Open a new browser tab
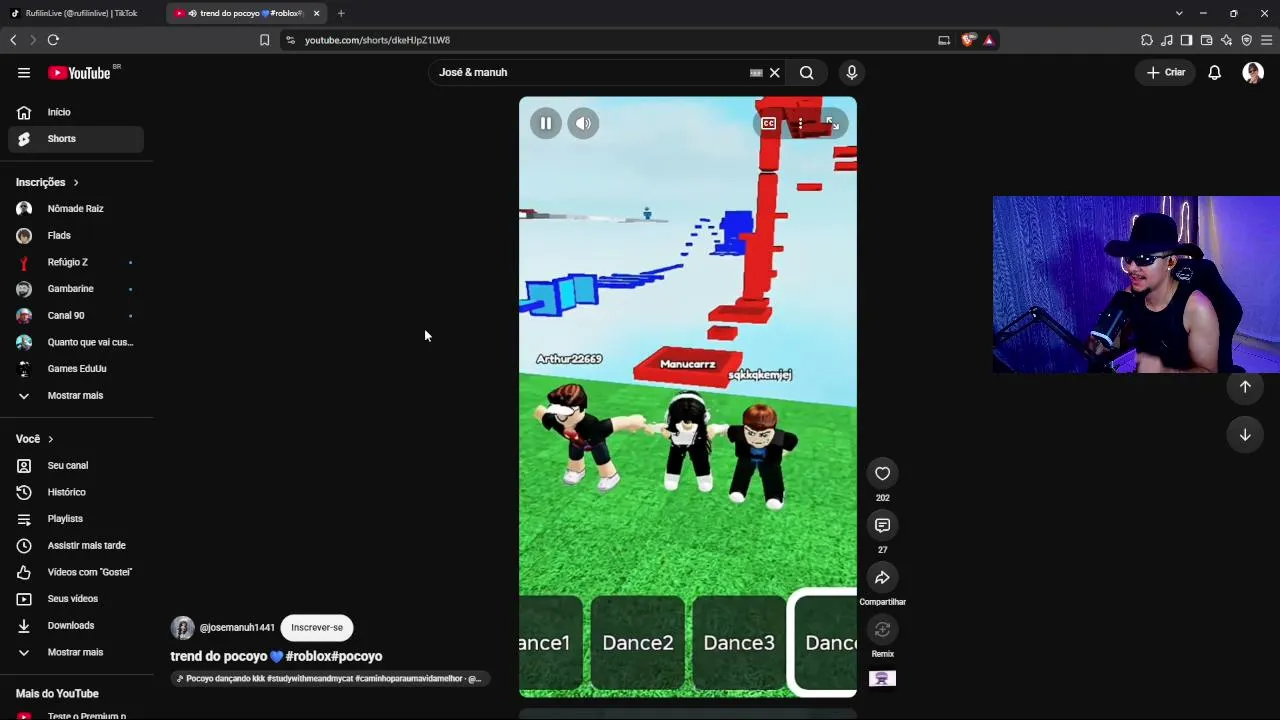The height and width of the screenshot is (720, 1280). [341, 13]
